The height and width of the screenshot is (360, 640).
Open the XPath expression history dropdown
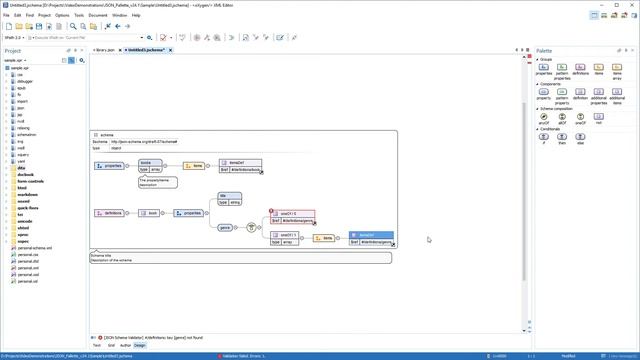(142, 38)
